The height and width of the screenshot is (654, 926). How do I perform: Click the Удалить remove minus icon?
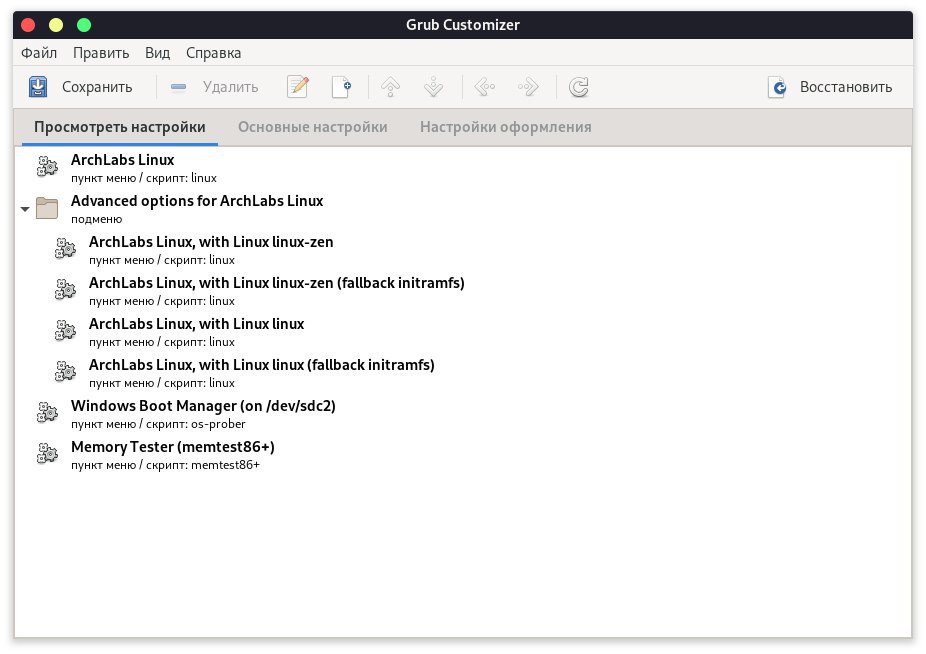pos(178,87)
